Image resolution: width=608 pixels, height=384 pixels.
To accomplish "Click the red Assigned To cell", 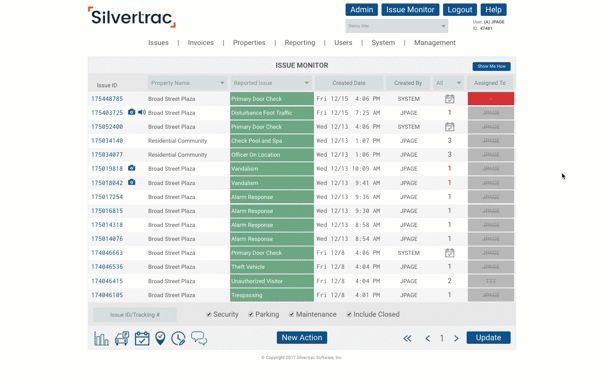I will pos(491,99).
